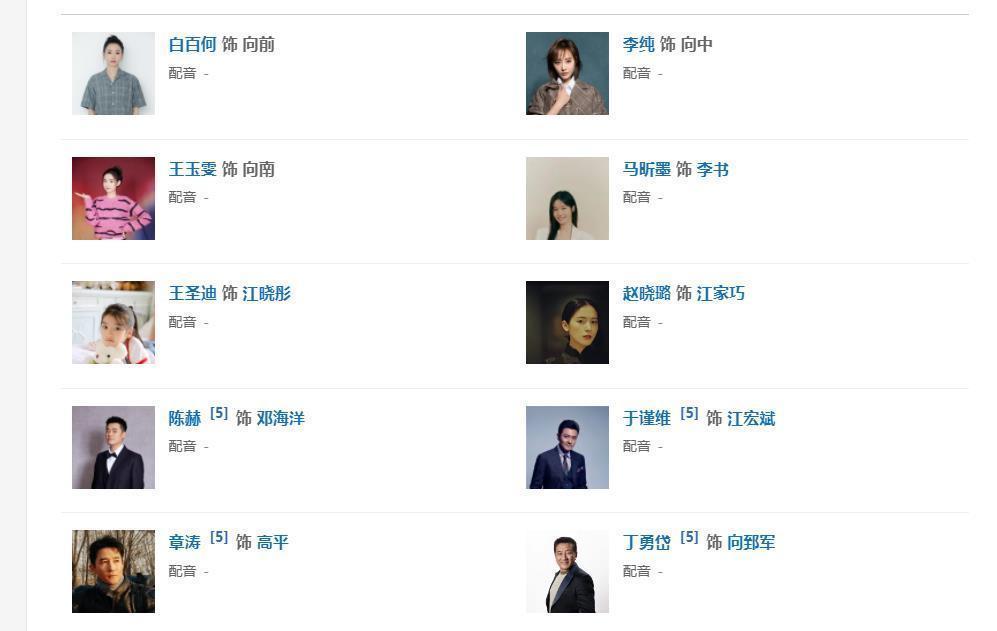
Task: Open character 李书 link
Action: [712, 170]
